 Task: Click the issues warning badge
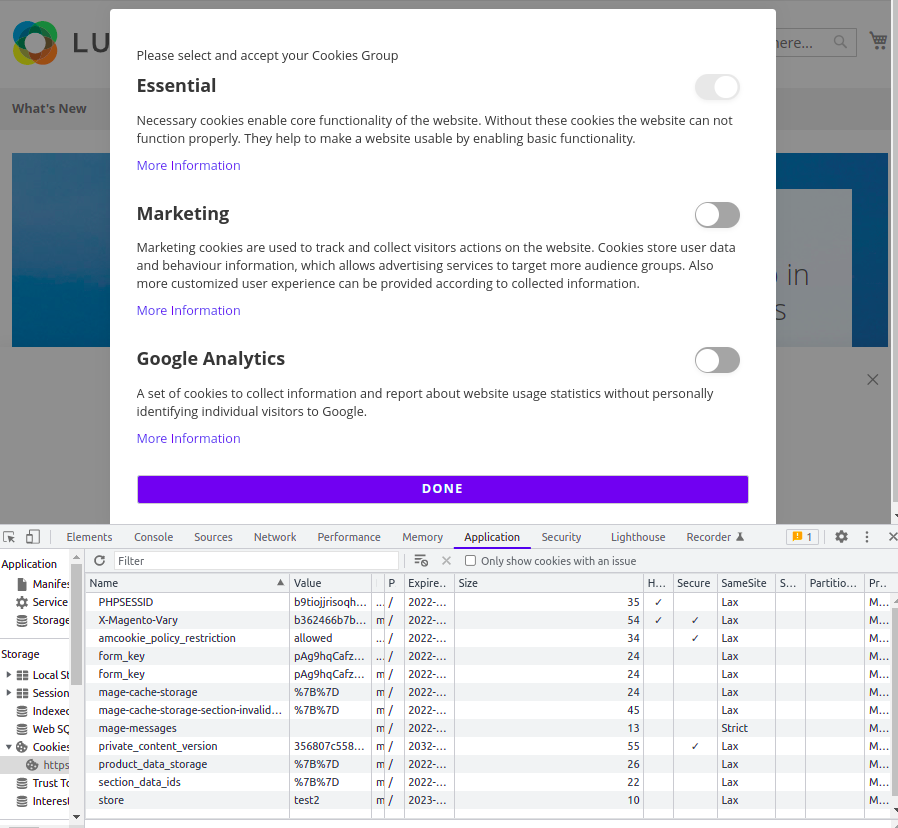pyautogui.click(x=802, y=537)
